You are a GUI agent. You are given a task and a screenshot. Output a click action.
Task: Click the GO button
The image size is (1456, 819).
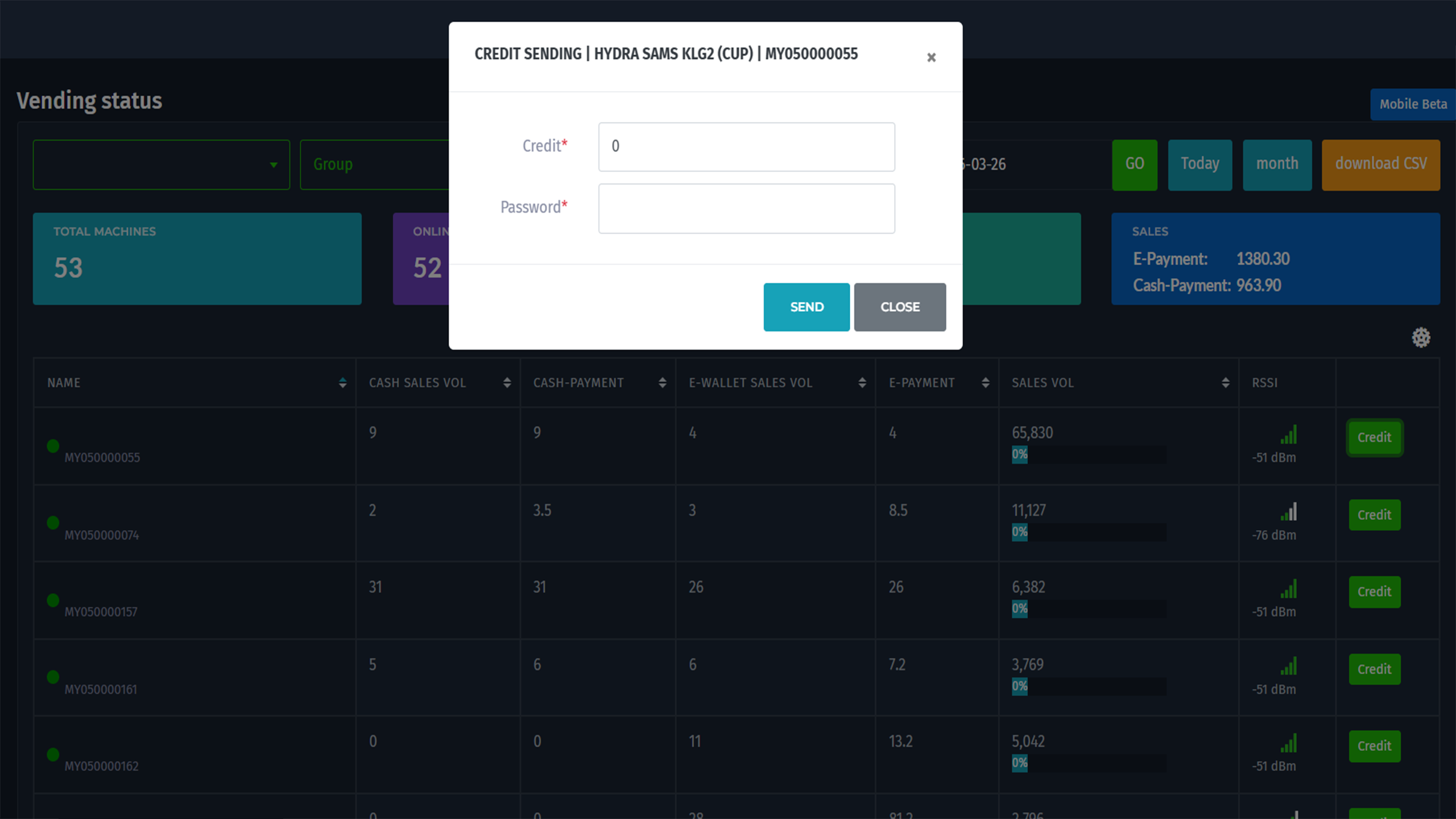click(x=1135, y=165)
